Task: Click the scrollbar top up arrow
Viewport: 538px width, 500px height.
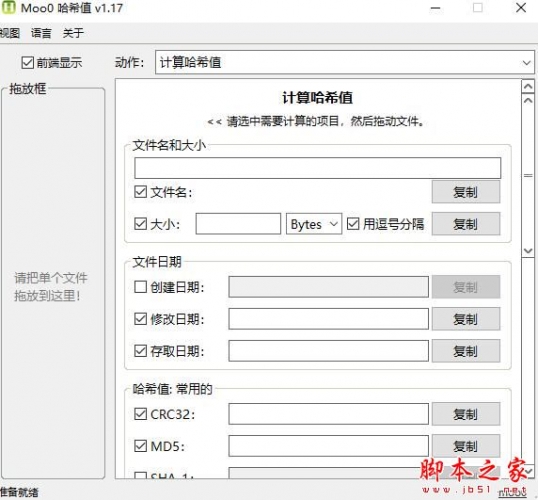Action: 528,86
